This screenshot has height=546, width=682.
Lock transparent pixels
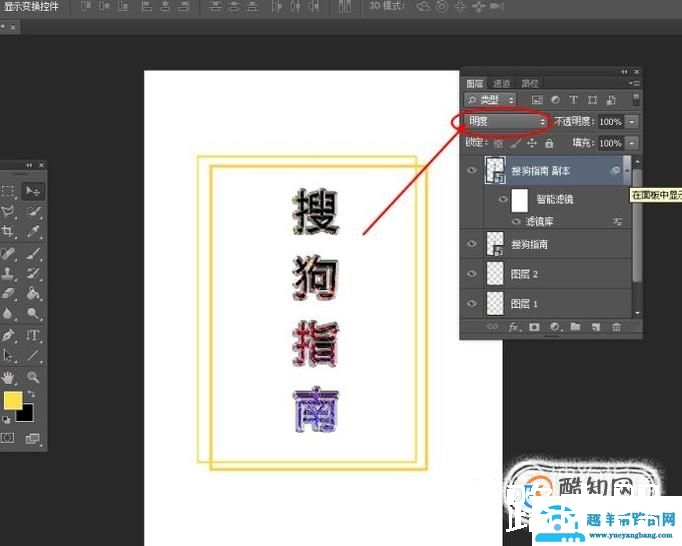pos(498,143)
